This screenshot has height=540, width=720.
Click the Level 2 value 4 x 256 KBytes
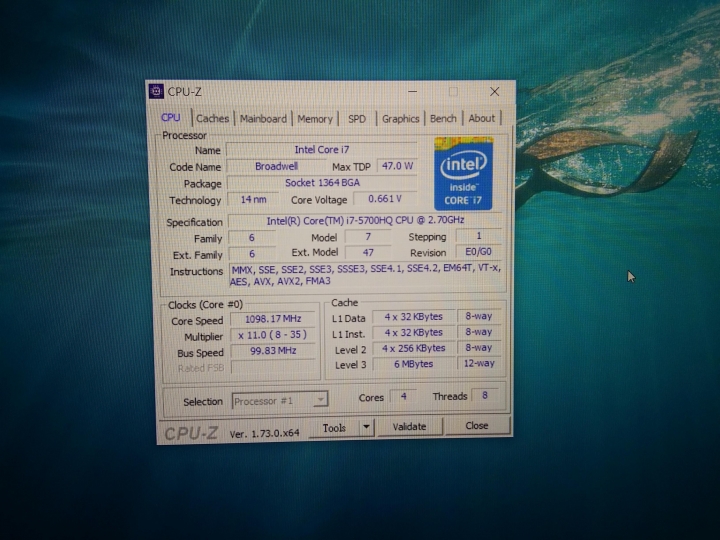[x=413, y=348]
